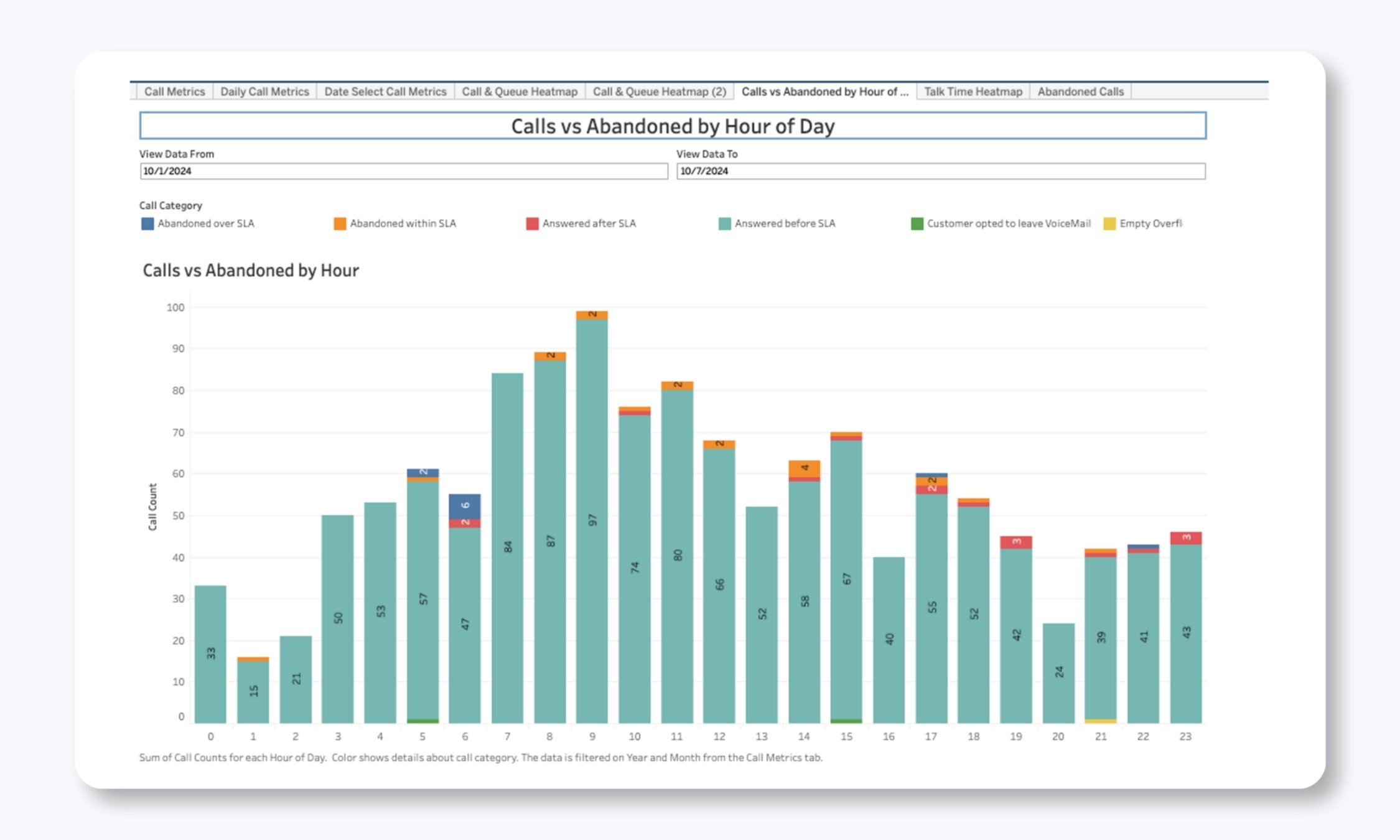Click the red 3 segment on hour 23 bar
This screenshot has width=1400, height=840.
(1185, 538)
